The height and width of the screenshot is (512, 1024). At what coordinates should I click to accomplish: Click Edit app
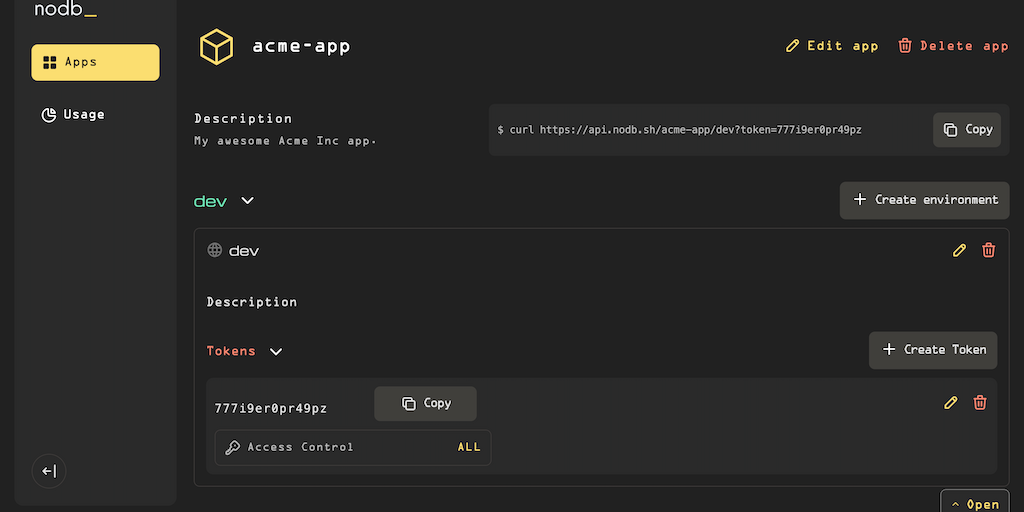(832, 46)
